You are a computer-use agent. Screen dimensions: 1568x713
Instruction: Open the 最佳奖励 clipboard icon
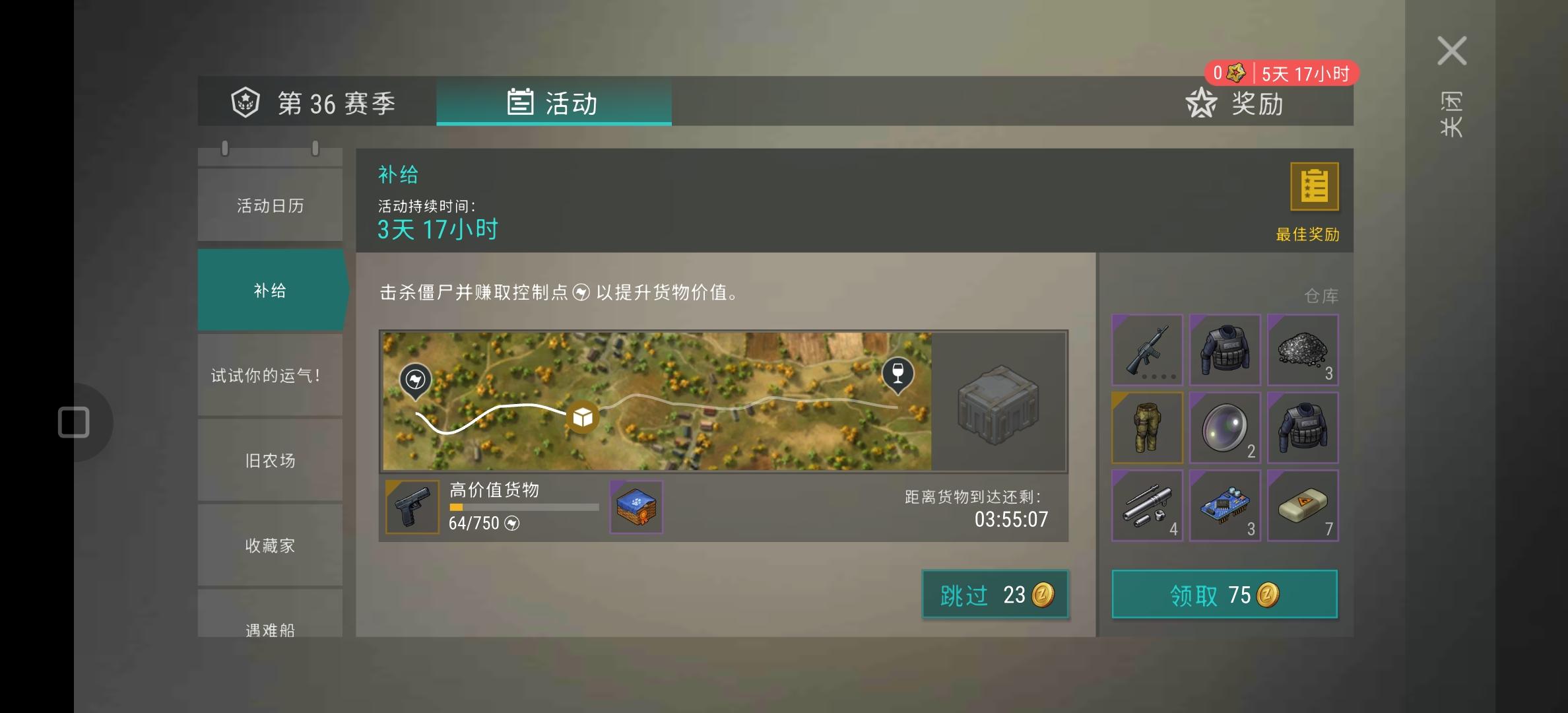tap(1314, 187)
